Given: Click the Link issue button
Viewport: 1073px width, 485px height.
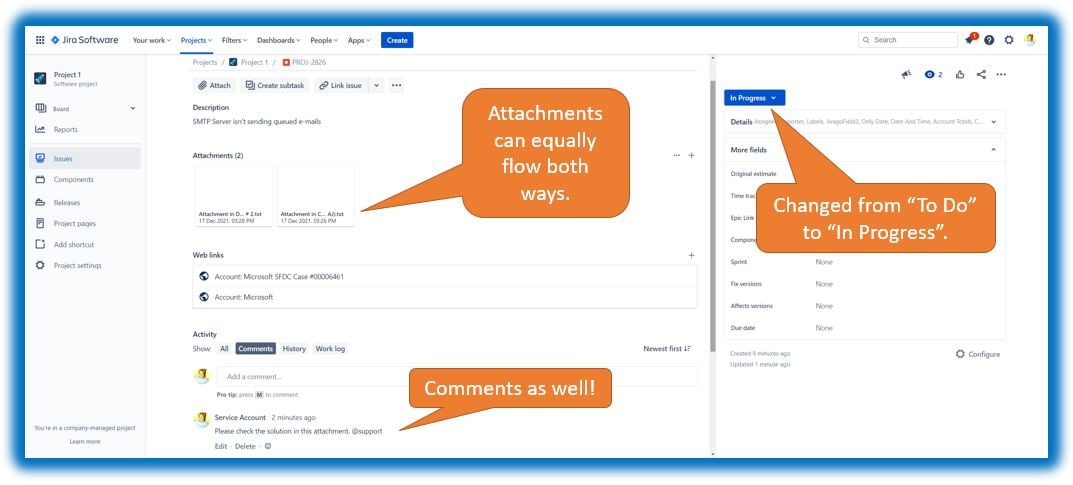Looking at the screenshot, I should 341,86.
